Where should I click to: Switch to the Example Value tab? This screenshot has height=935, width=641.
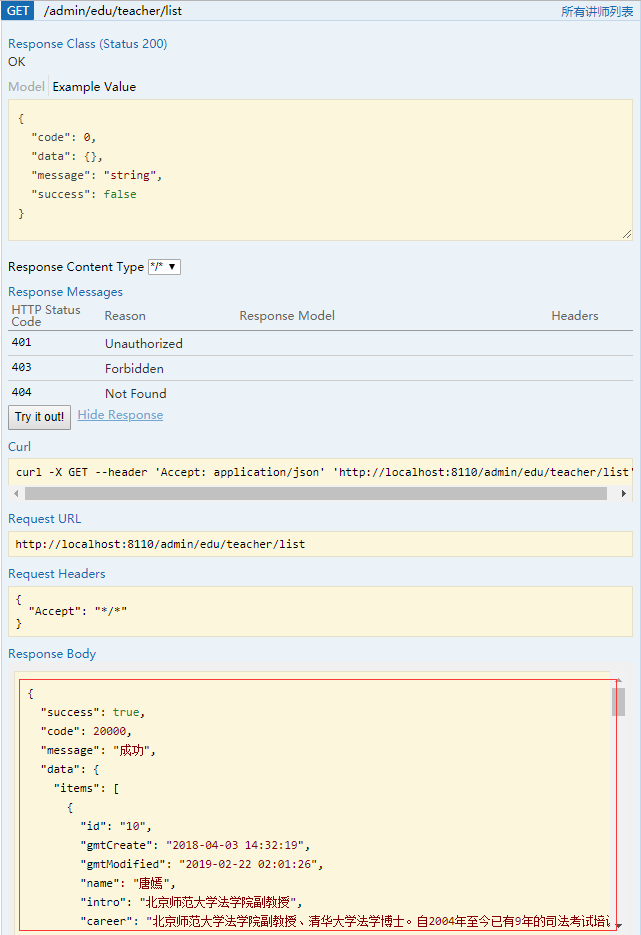(x=94, y=86)
